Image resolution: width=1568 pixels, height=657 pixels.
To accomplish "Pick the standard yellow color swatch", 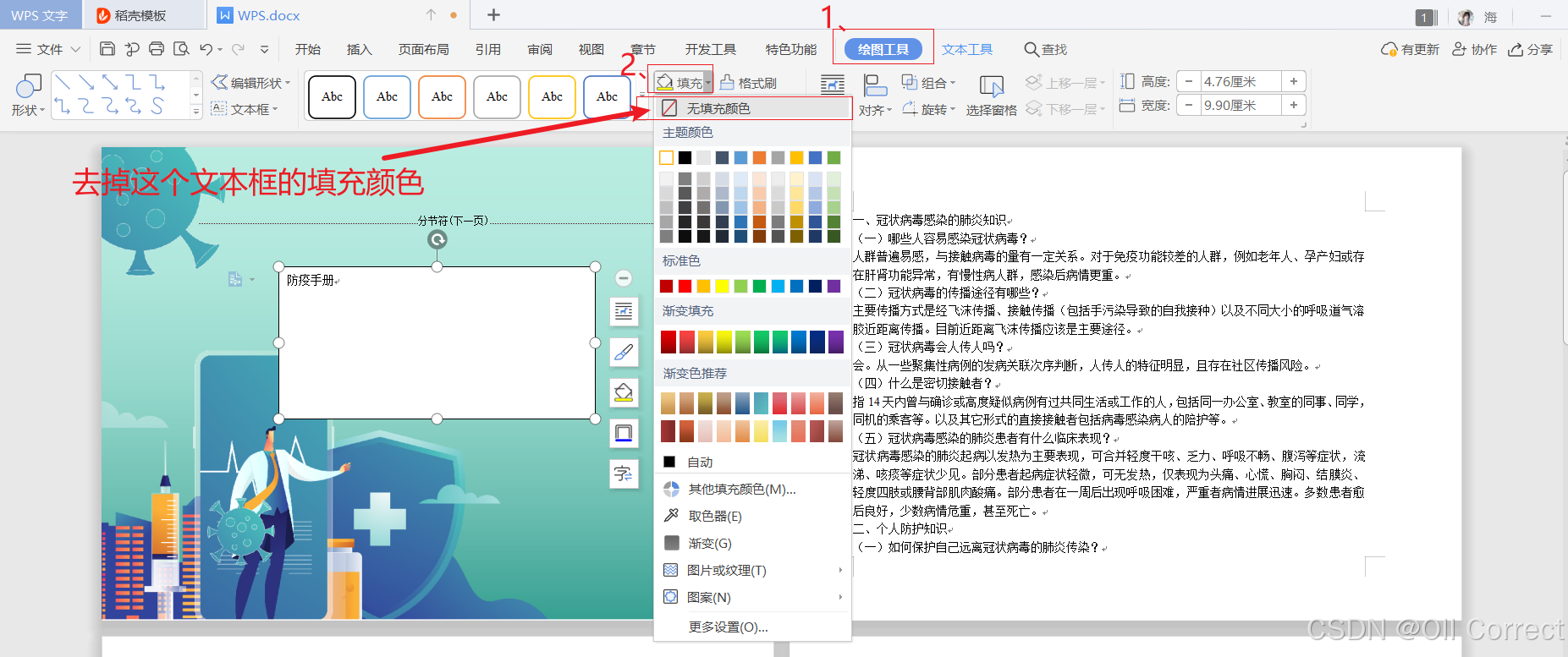I will point(722,286).
